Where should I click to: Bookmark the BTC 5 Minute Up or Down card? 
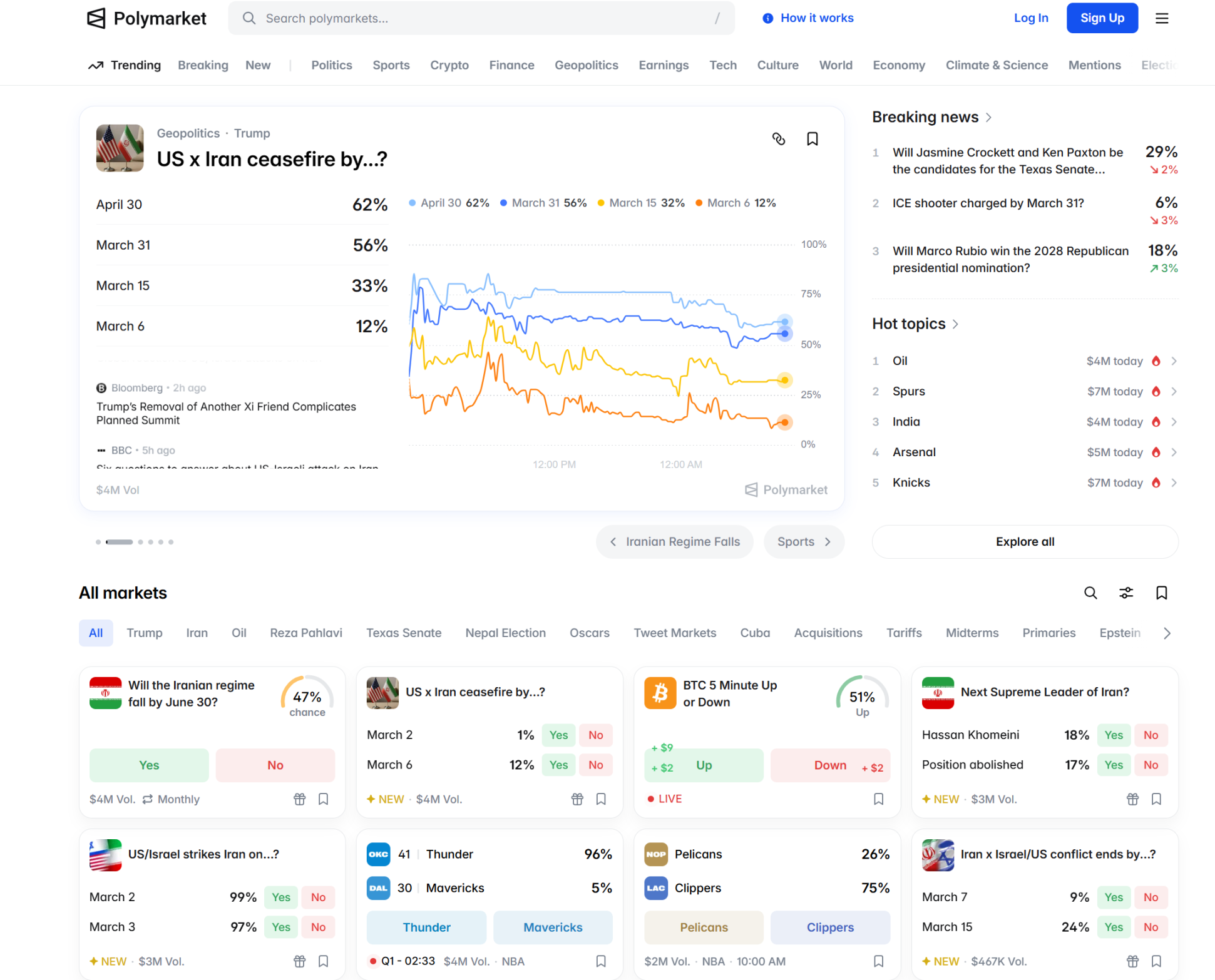(x=878, y=799)
